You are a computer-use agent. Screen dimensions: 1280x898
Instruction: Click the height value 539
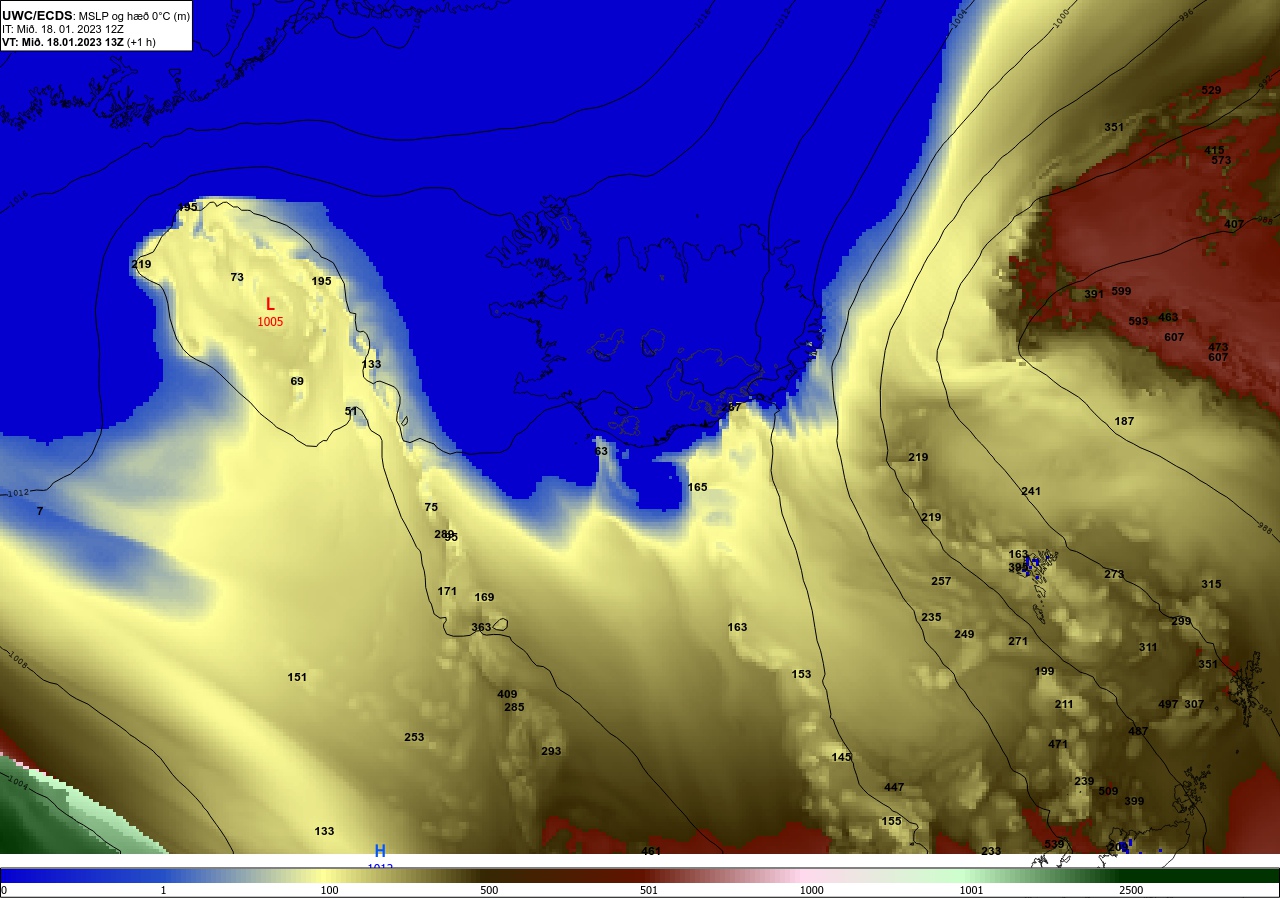tap(1054, 845)
